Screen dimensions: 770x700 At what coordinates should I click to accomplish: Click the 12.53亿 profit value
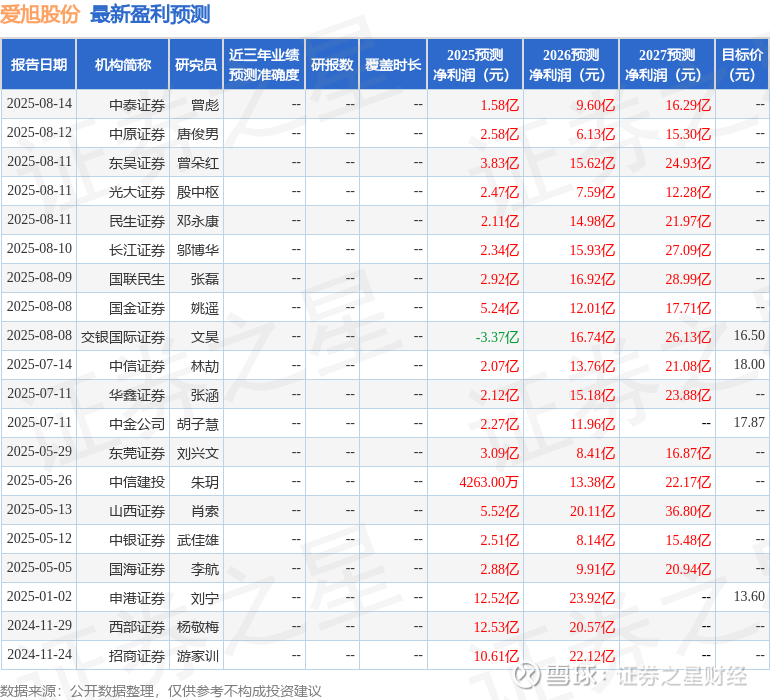[x=496, y=626]
